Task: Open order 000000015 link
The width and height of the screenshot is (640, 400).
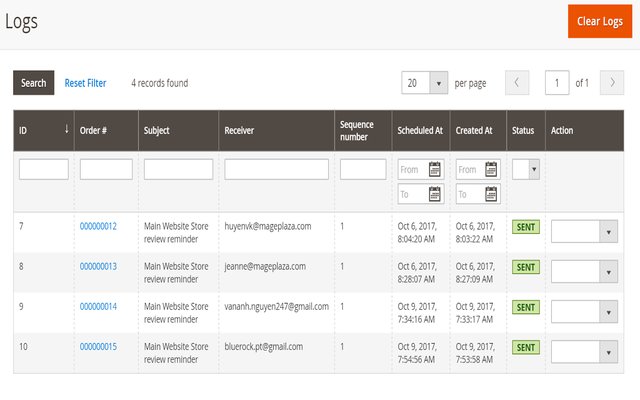Action: (x=98, y=347)
